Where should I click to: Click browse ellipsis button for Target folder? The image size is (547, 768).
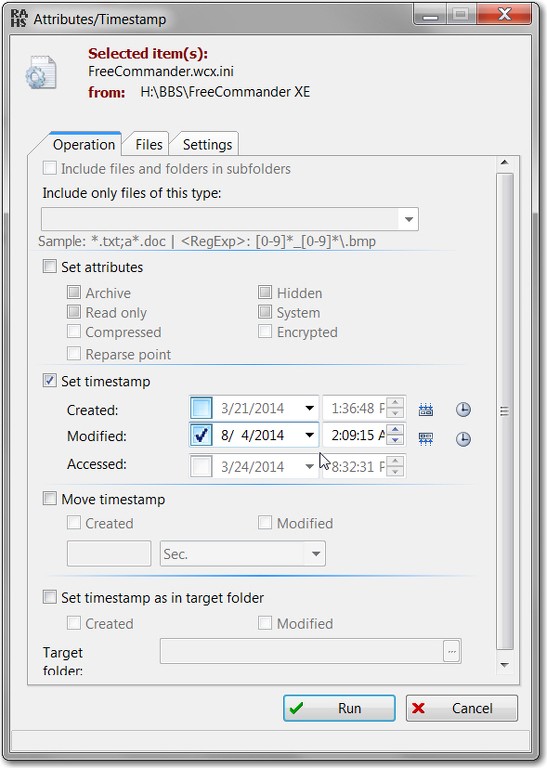pos(452,651)
